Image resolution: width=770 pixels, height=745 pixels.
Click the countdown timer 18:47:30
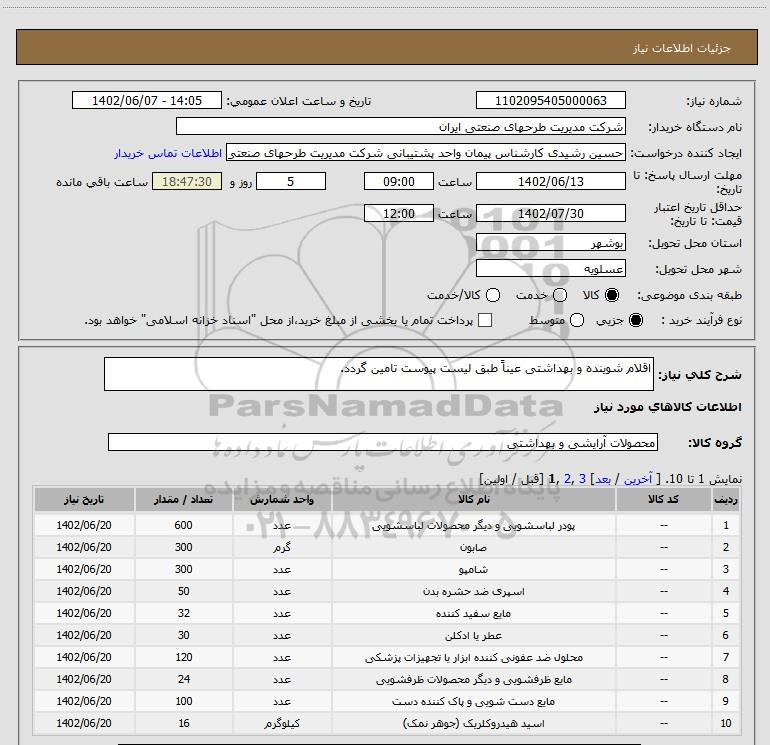[x=187, y=181]
